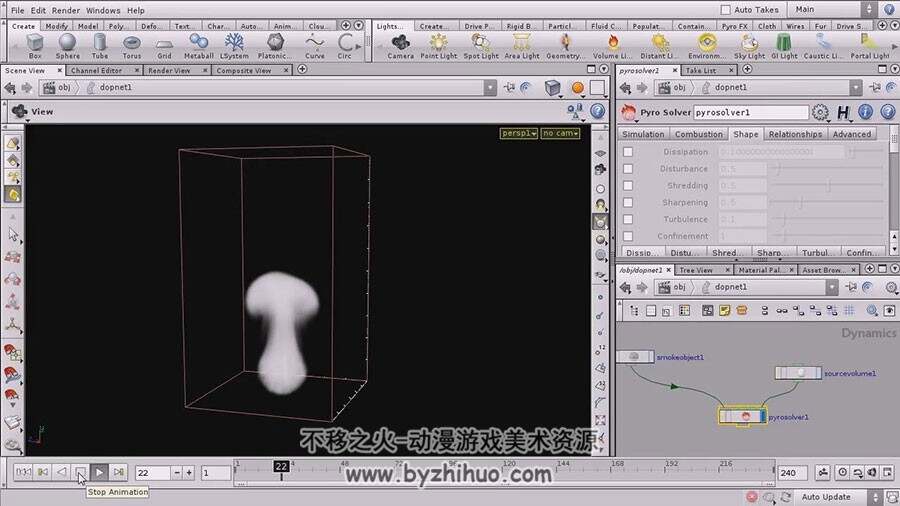The image size is (900, 506).
Task: Click the Pyro Solver name field
Action: pyautogui.click(x=751, y=112)
